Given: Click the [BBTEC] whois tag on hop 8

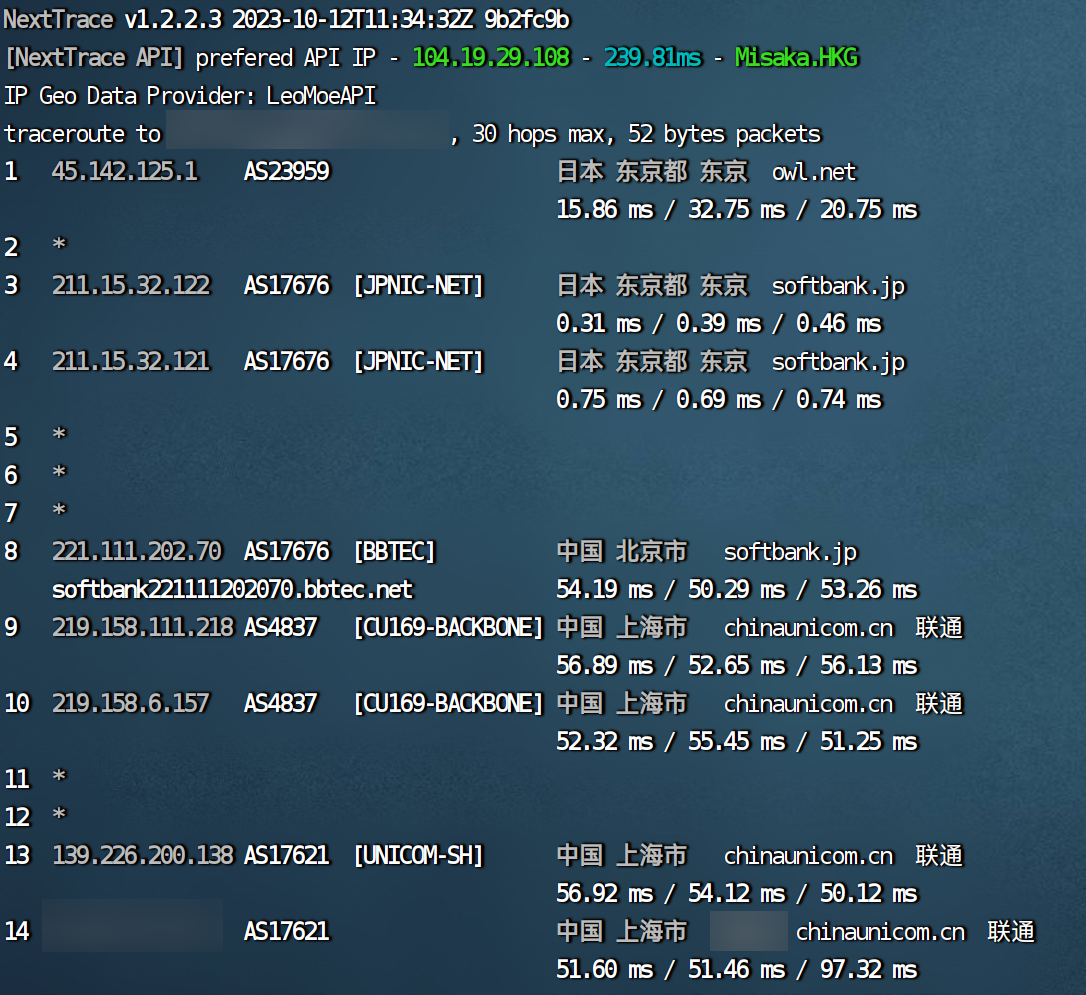Looking at the screenshot, I should click(x=394, y=552).
